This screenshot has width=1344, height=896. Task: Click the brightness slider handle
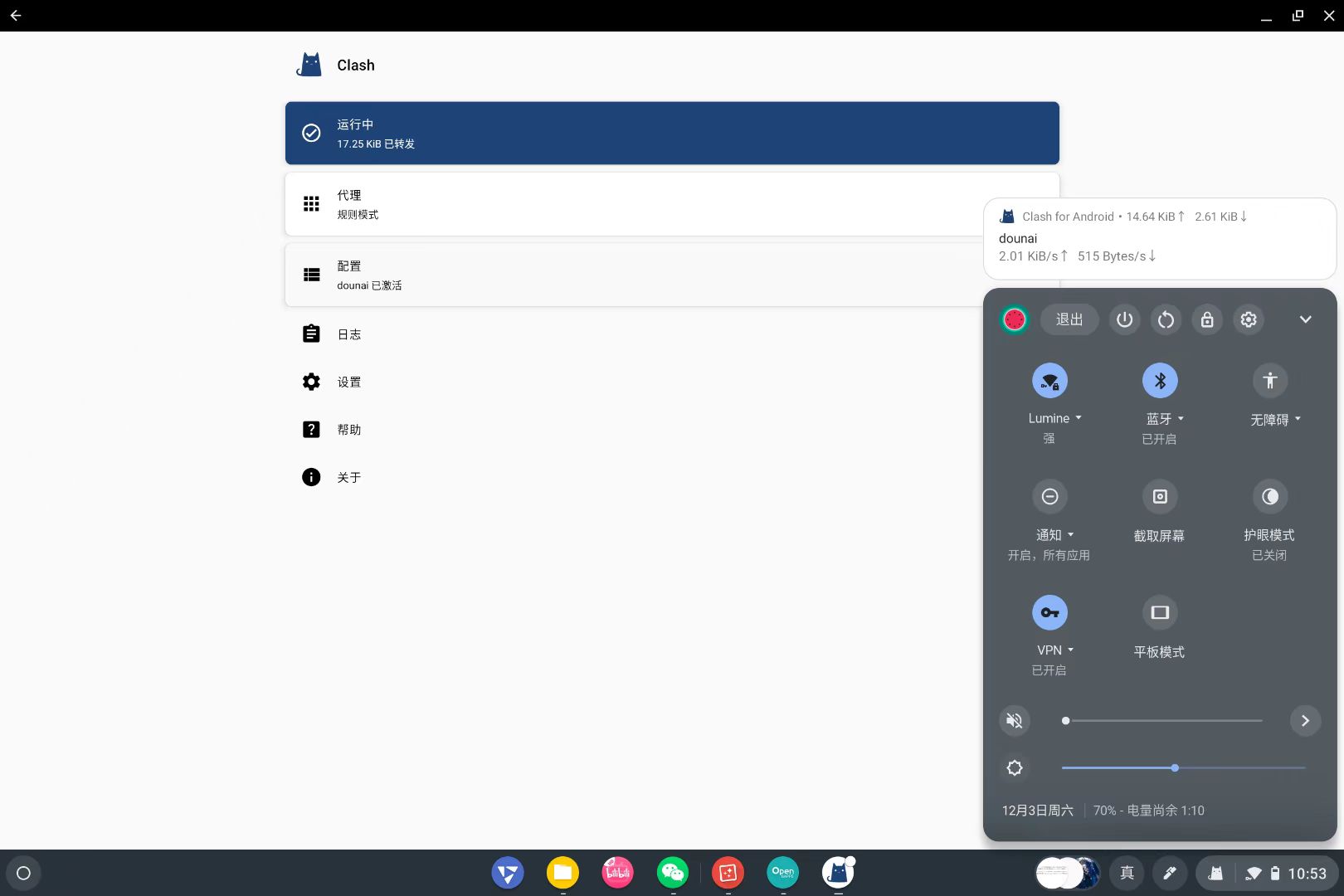pyautogui.click(x=1175, y=768)
